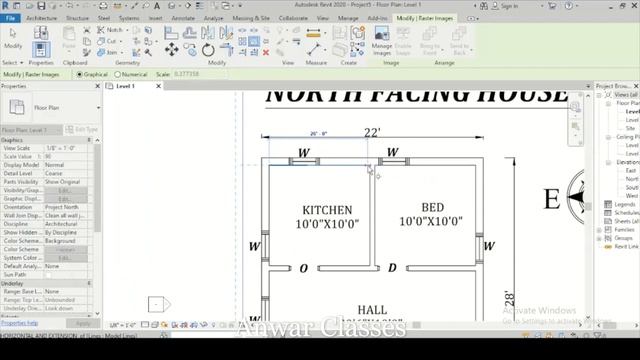Expand the Groups node in Project Browser
This screenshot has height=360, width=640.
tap(600, 238)
